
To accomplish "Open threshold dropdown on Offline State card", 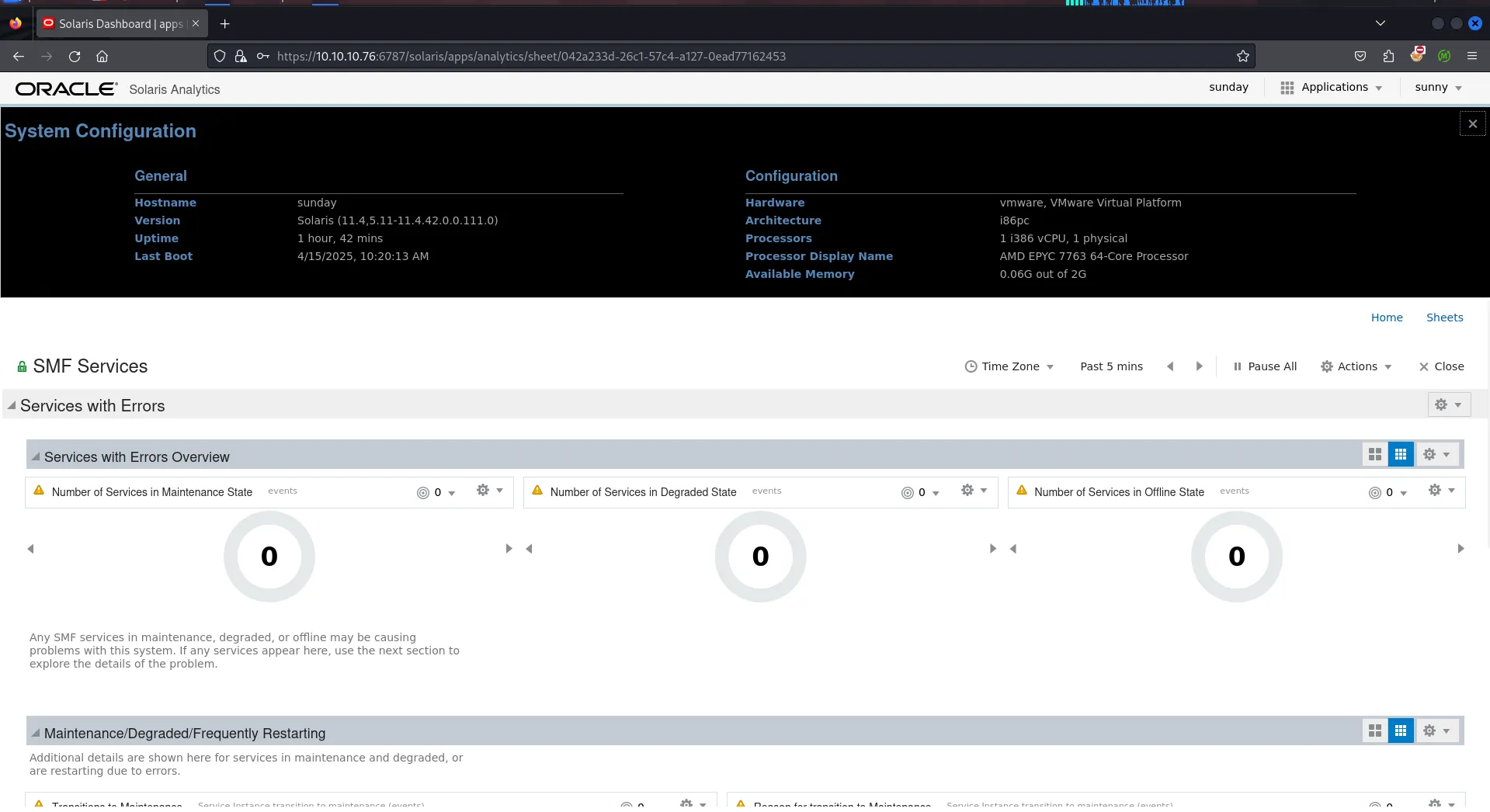I will pyautogui.click(x=1388, y=493).
